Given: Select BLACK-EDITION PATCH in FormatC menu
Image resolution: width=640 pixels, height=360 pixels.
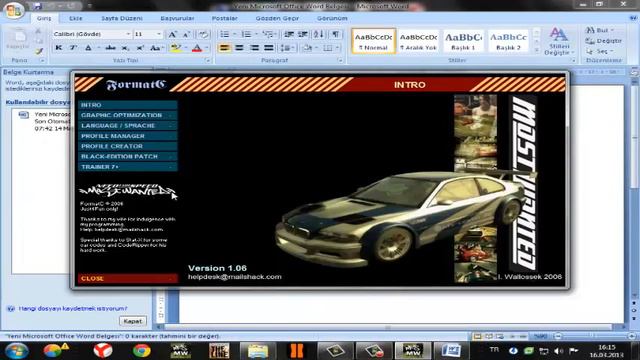Looking at the screenshot, I should click(x=127, y=156).
